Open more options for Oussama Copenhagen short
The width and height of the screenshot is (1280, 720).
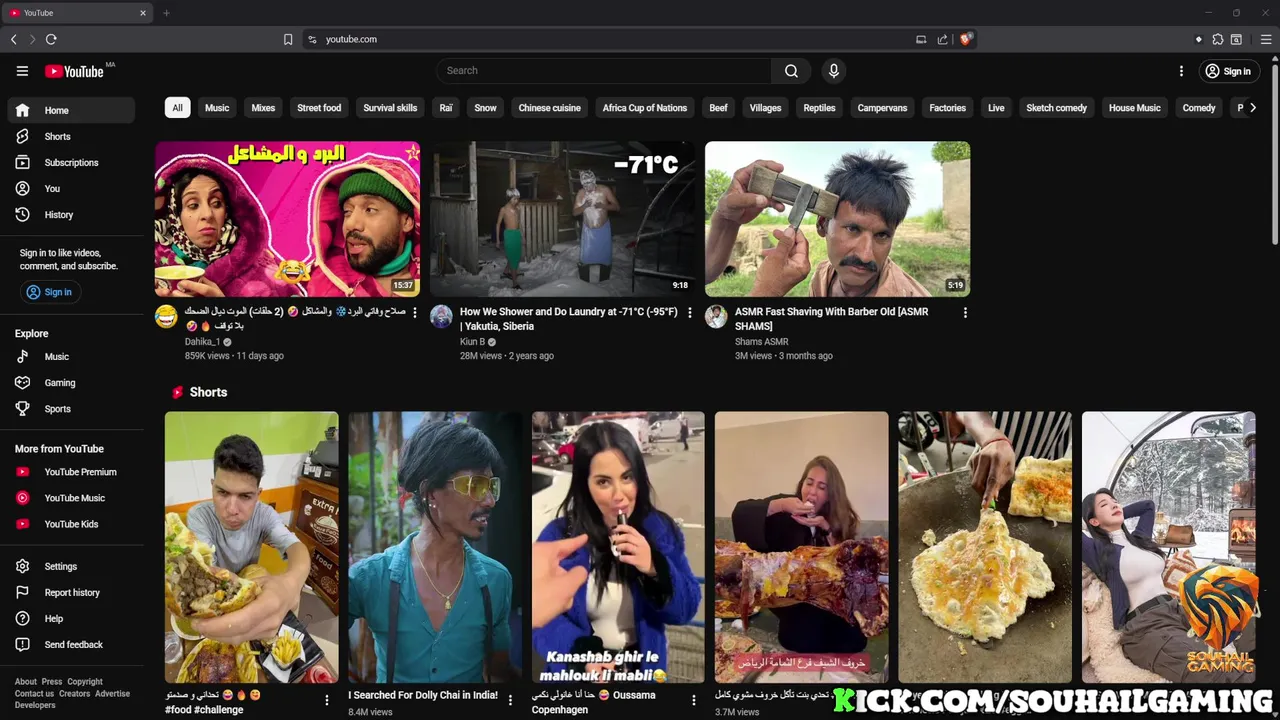(694, 700)
